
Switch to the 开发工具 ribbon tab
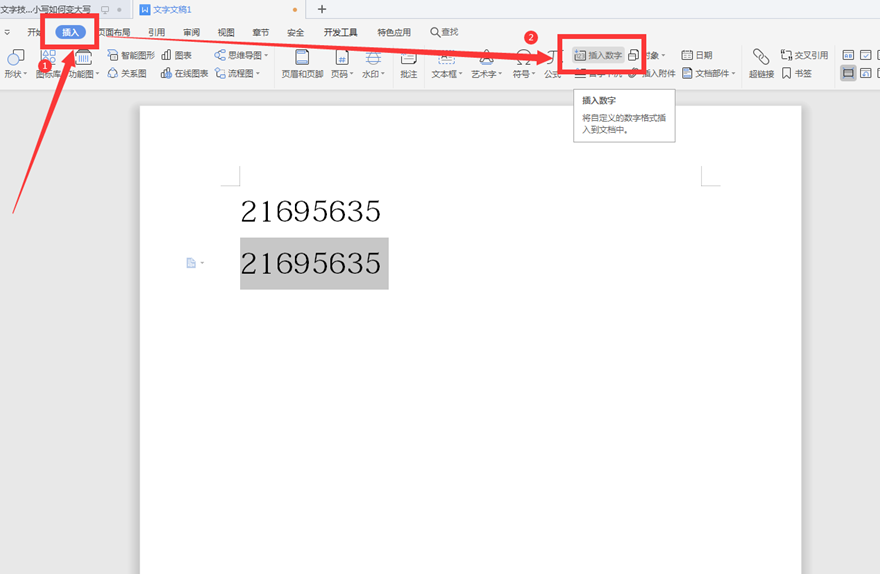341,32
